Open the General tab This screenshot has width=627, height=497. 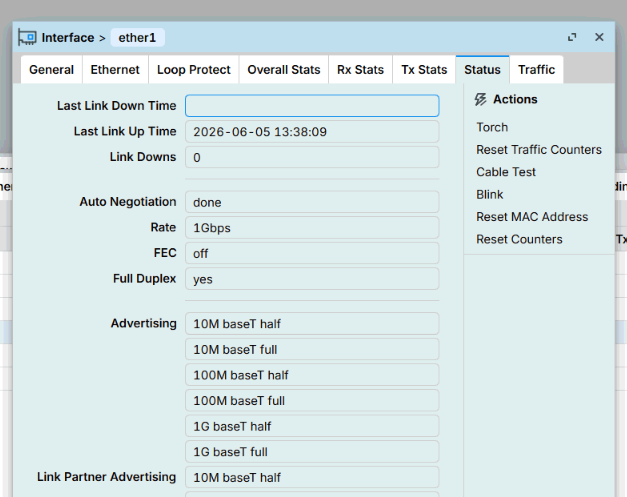click(x=52, y=70)
